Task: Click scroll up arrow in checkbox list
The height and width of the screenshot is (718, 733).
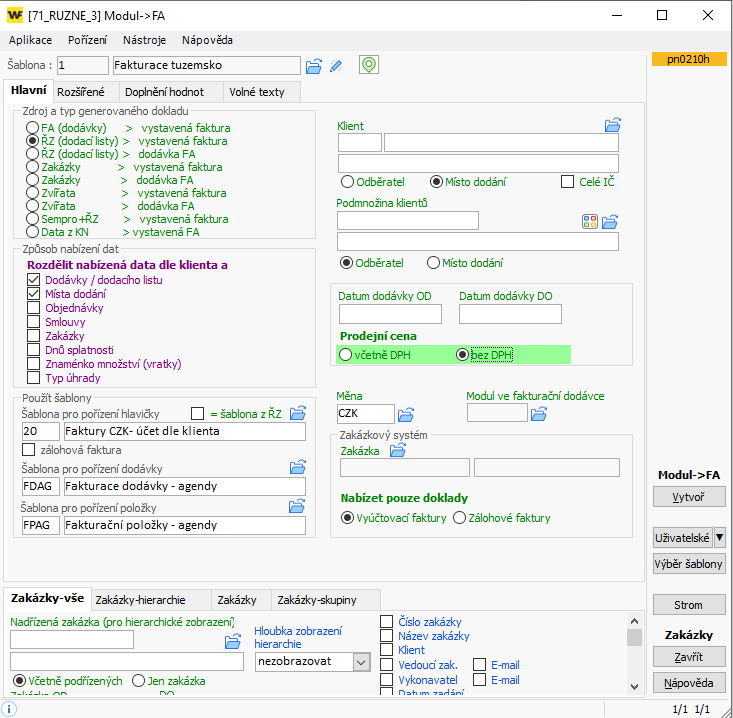Action: tap(634, 621)
